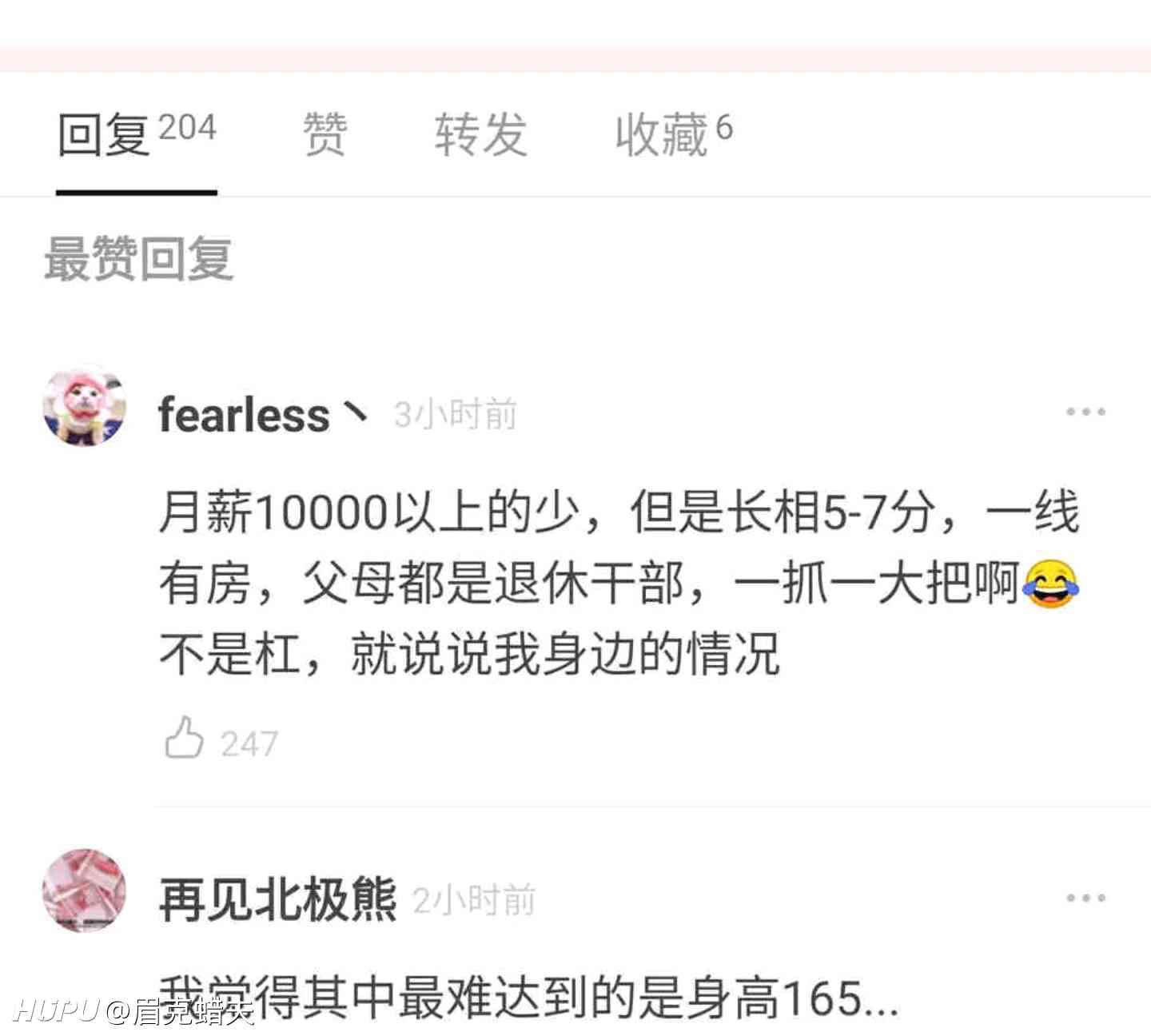Tap the laughing-crying emoji in comment
The image size is (1151, 1036).
point(1050,584)
